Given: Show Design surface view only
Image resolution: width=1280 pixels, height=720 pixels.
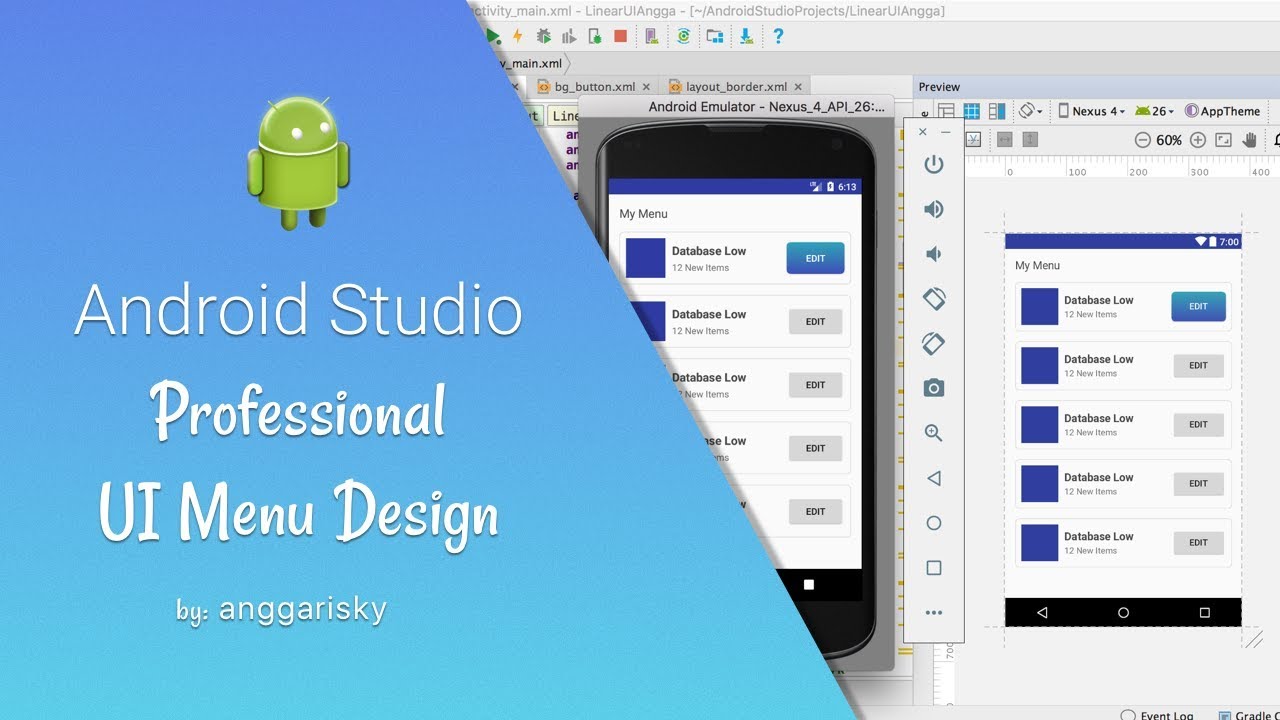Looking at the screenshot, I should pos(946,111).
